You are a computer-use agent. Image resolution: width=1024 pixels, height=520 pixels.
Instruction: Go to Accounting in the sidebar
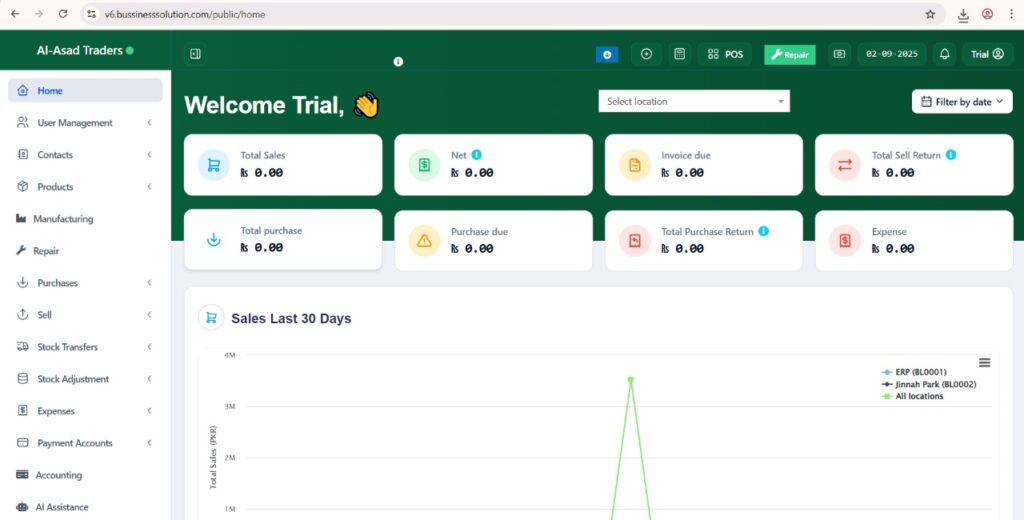coord(58,475)
